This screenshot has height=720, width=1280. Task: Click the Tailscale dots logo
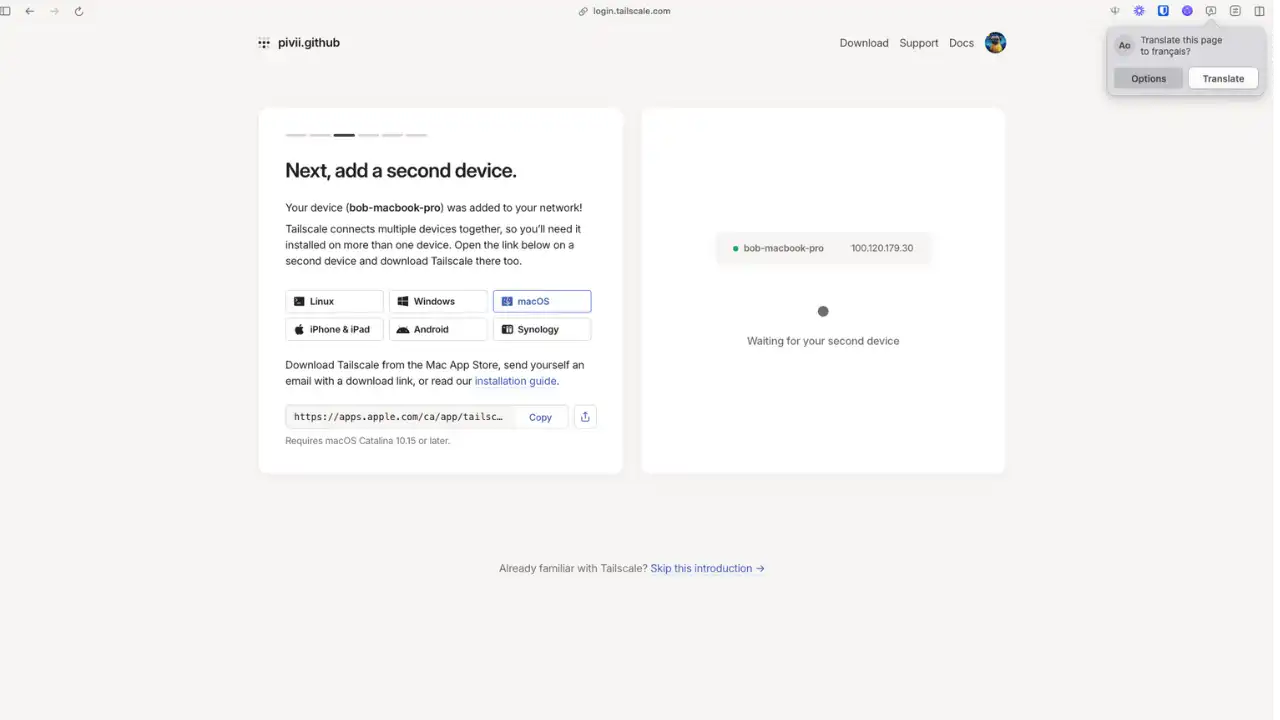pos(264,43)
